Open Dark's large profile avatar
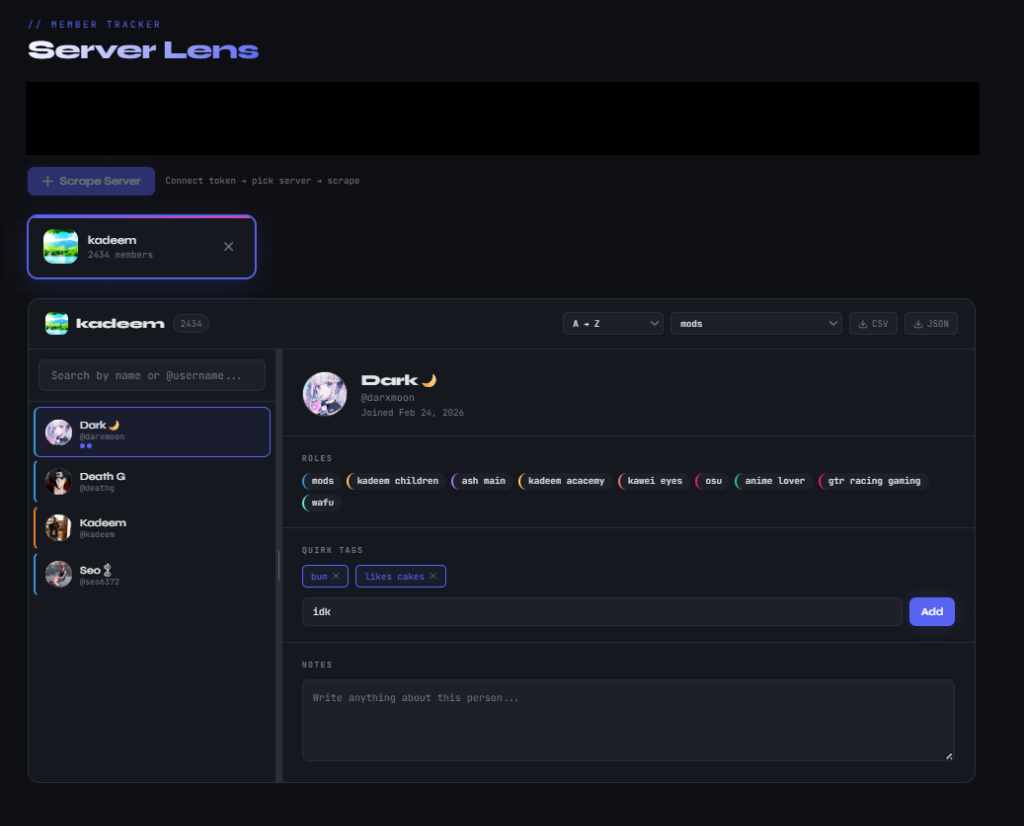1024x826 pixels. click(x=327, y=394)
